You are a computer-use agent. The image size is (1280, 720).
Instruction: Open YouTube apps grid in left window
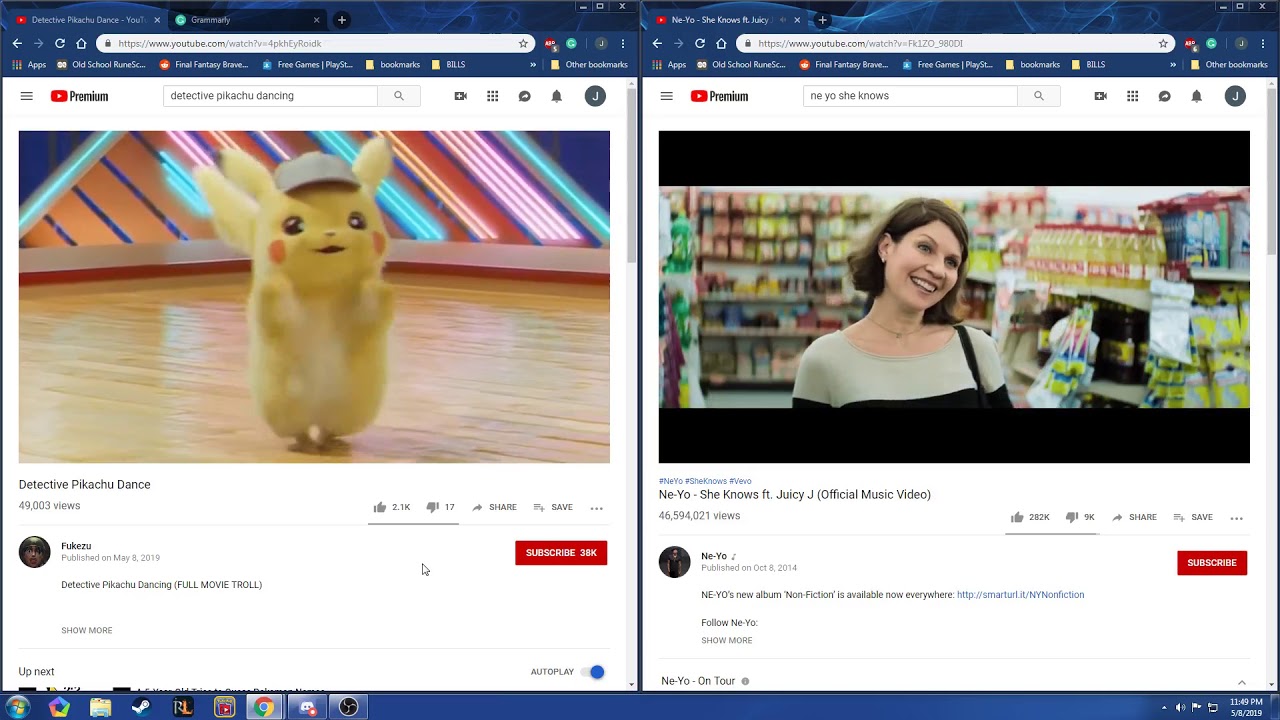pyautogui.click(x=493, y=96)
